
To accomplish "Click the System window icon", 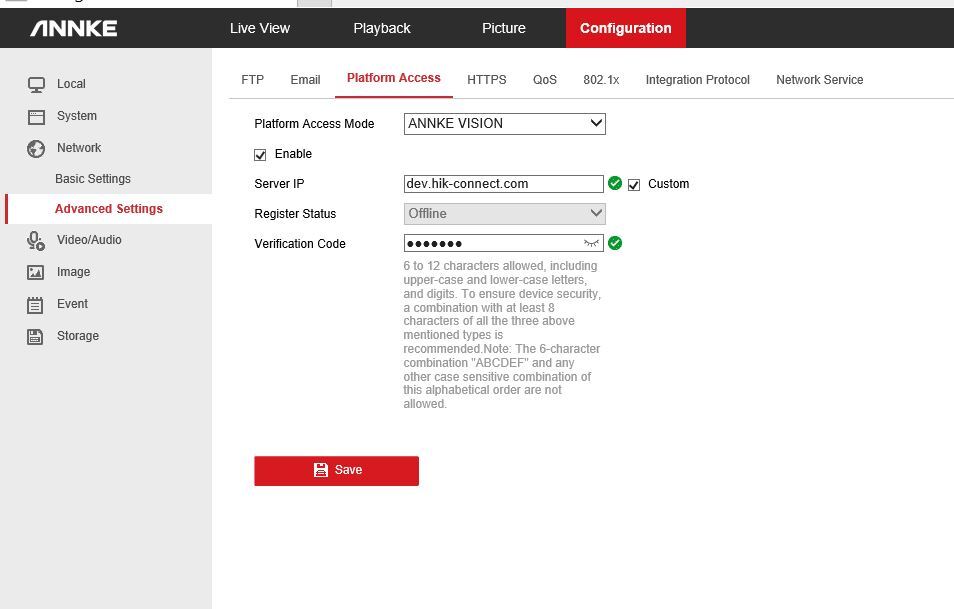I will [37, 117].
